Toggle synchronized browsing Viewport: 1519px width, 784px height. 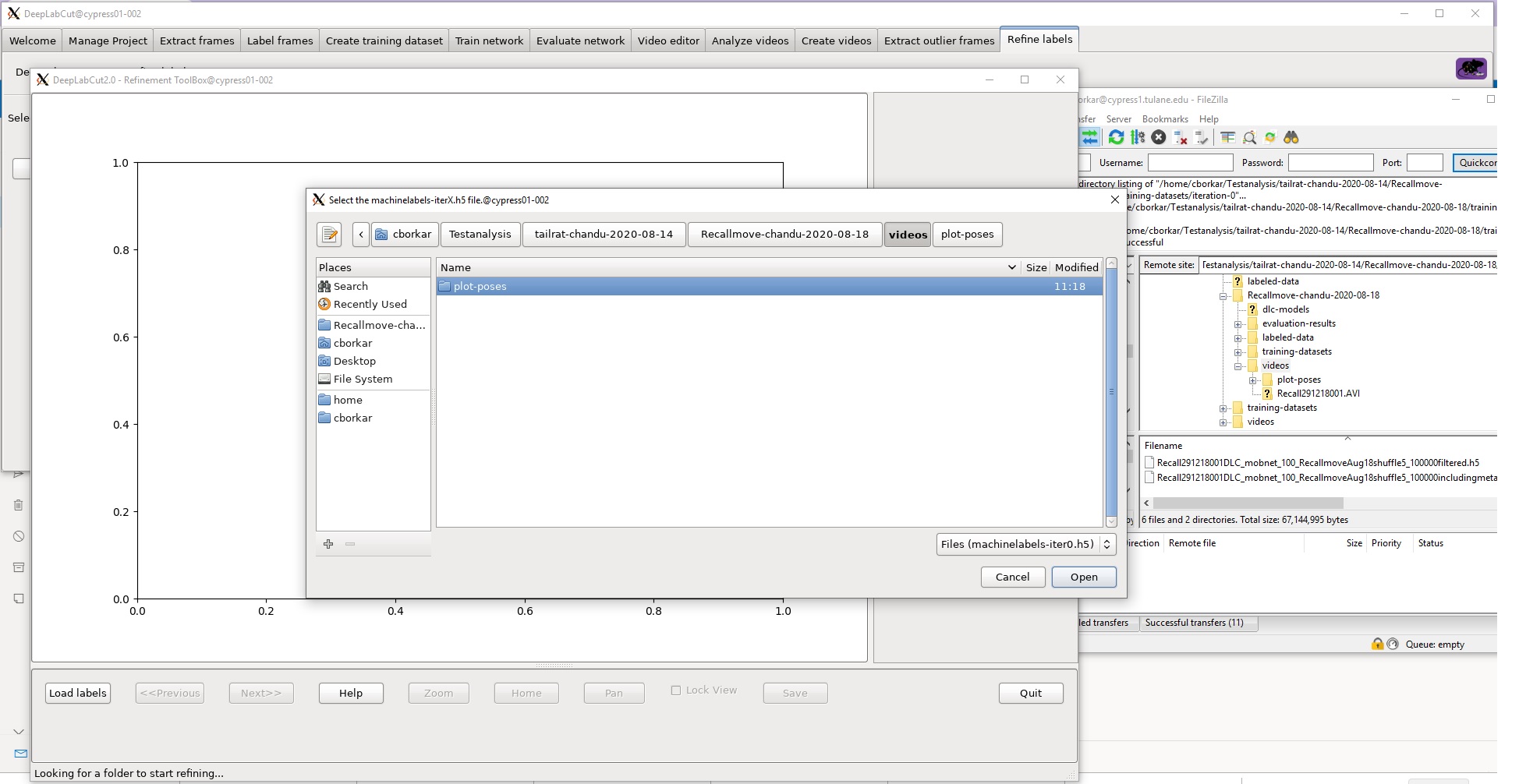[x=1271, y=137]
